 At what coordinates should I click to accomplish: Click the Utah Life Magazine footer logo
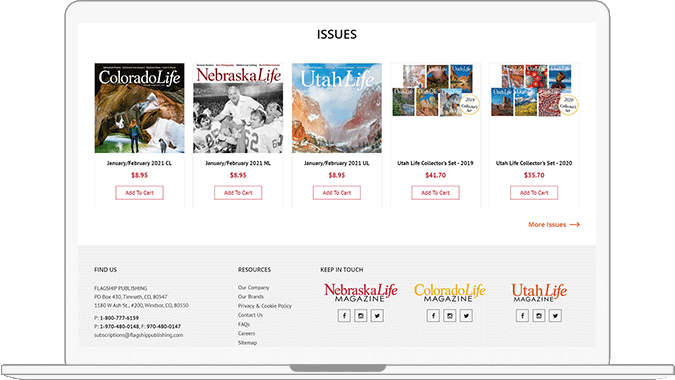(539, 292)
